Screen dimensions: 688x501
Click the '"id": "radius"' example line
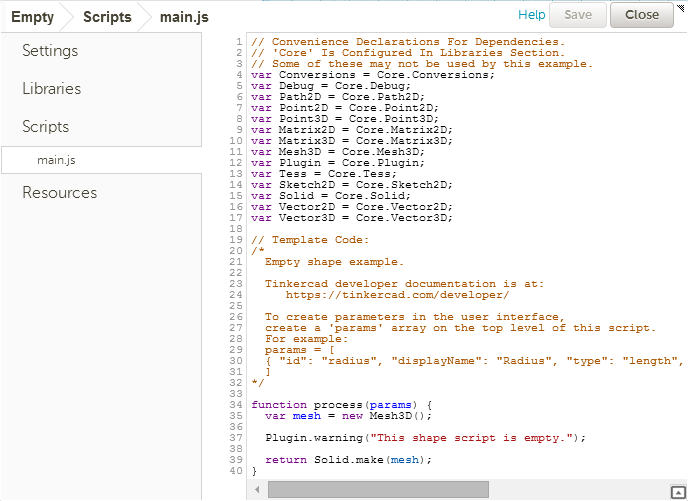(474, 361)
